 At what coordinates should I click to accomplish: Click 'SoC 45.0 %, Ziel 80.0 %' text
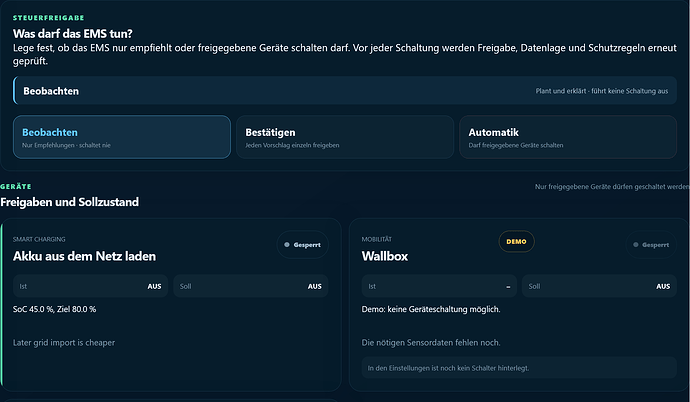click(55, 309)
